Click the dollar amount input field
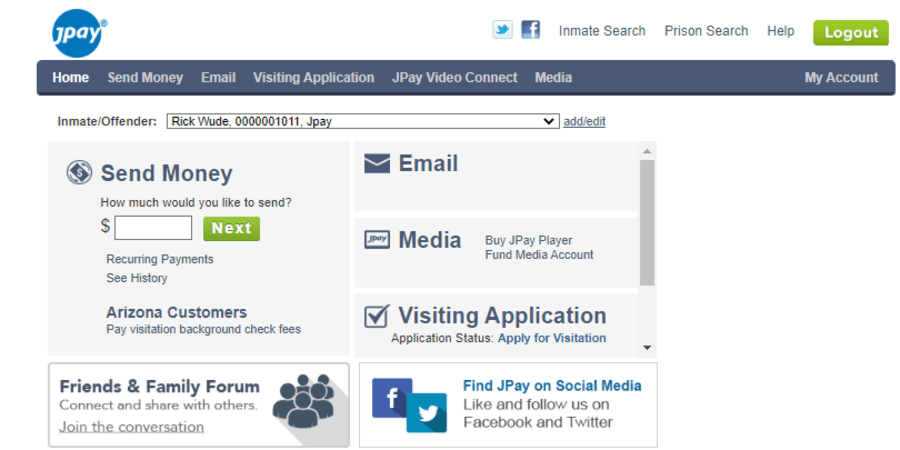Image resolution: width=900 pixels, height=450 pixels. (153, 228)
